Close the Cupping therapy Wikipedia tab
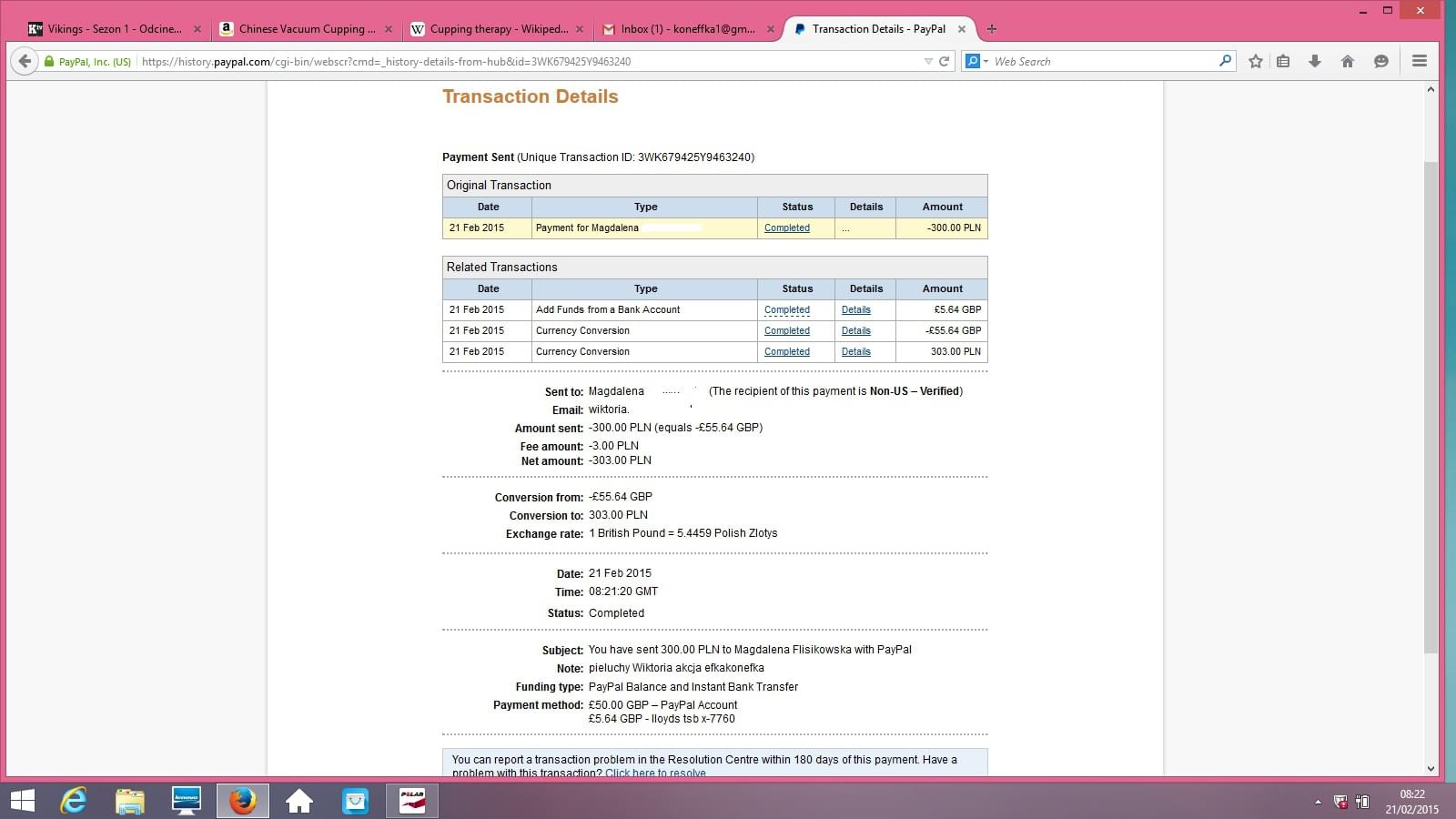Image resolution: width=1456 pixels, height=819 pixels. click(580, 29)
